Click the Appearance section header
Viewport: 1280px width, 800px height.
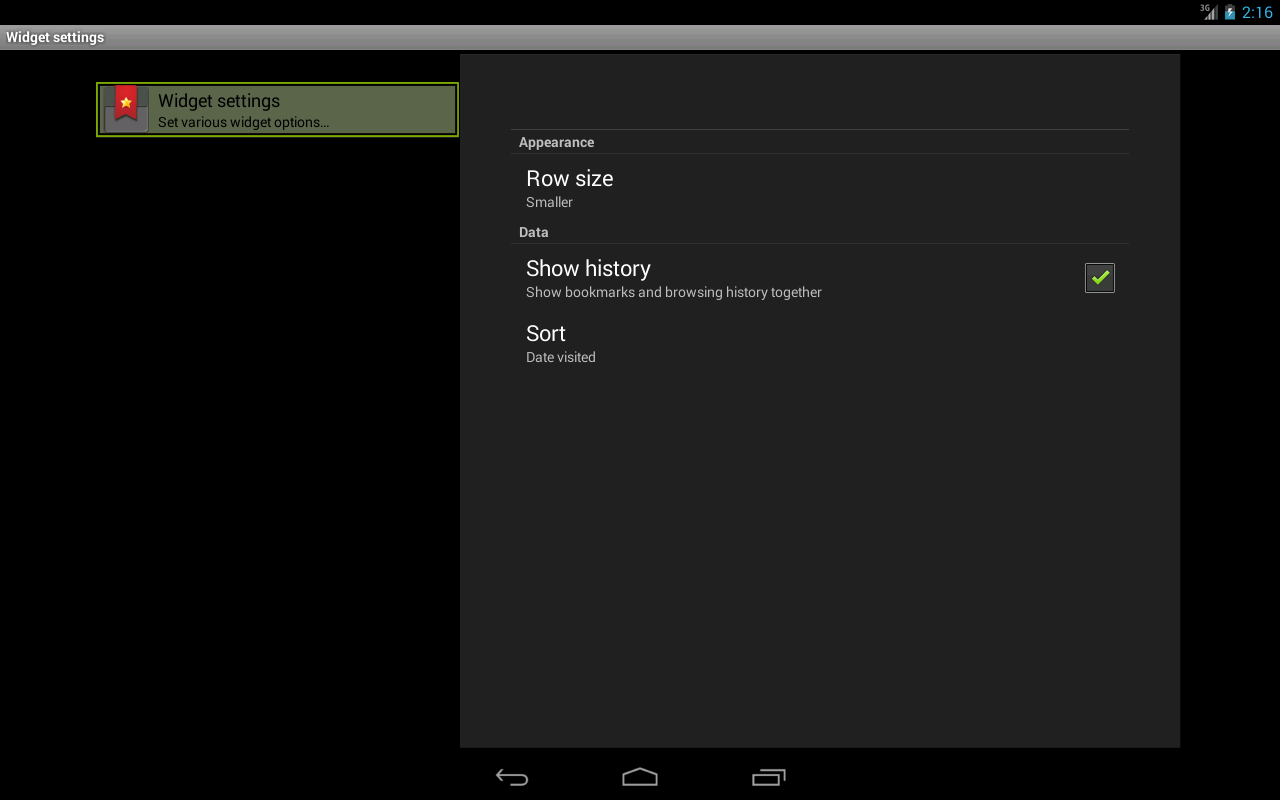pos(556,143)
